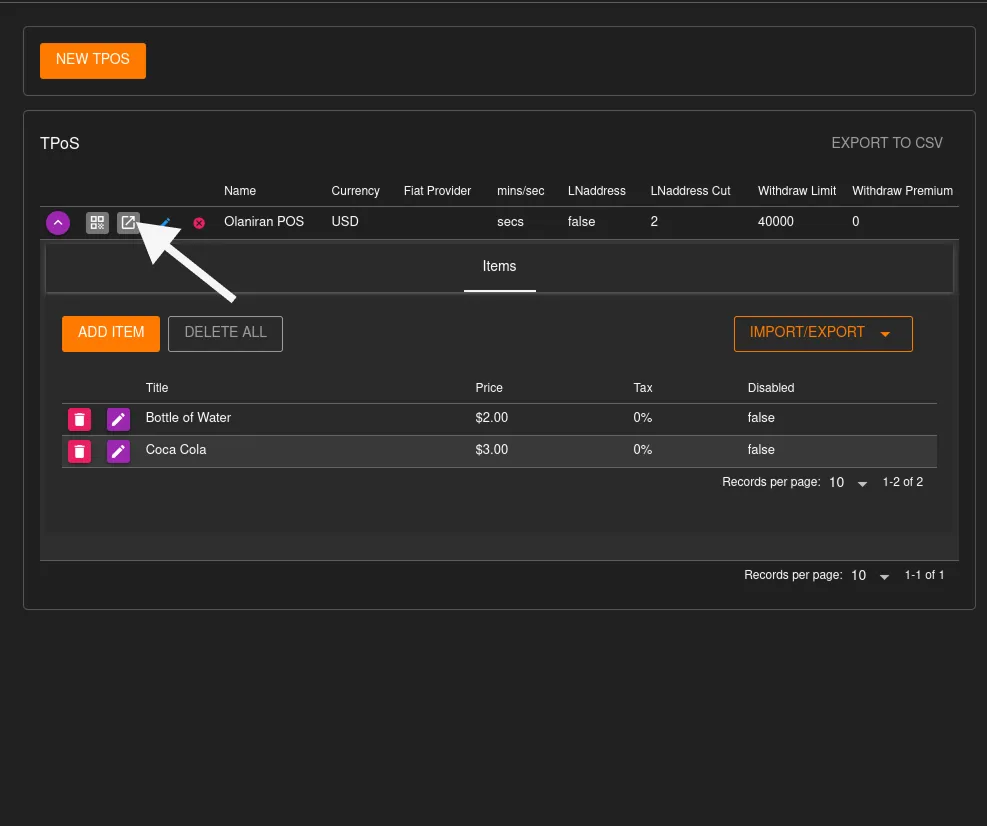Sort items by Title column header
The image size is (987, 826).
tap(157, 388)
